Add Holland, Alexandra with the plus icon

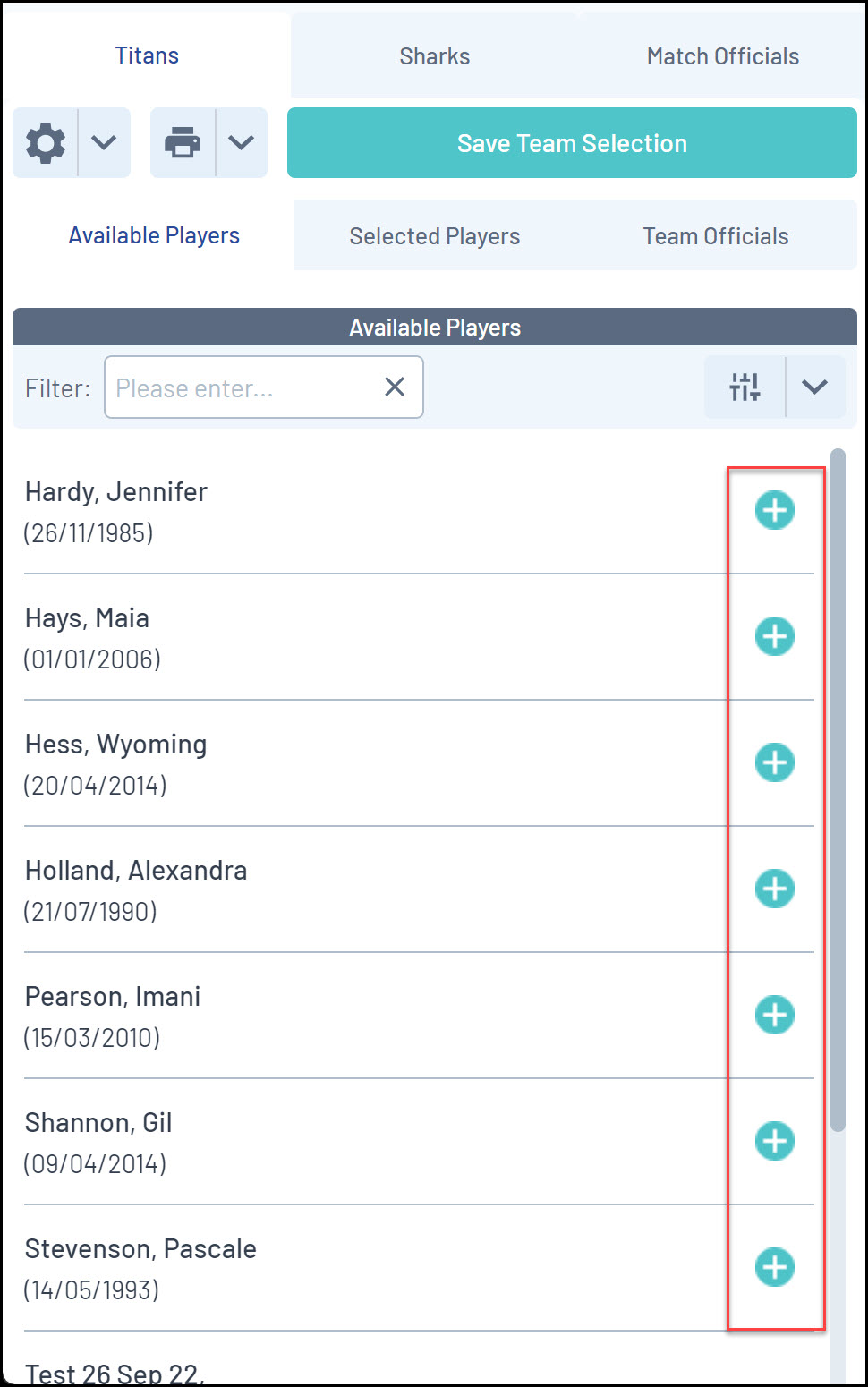click(774, 889)
